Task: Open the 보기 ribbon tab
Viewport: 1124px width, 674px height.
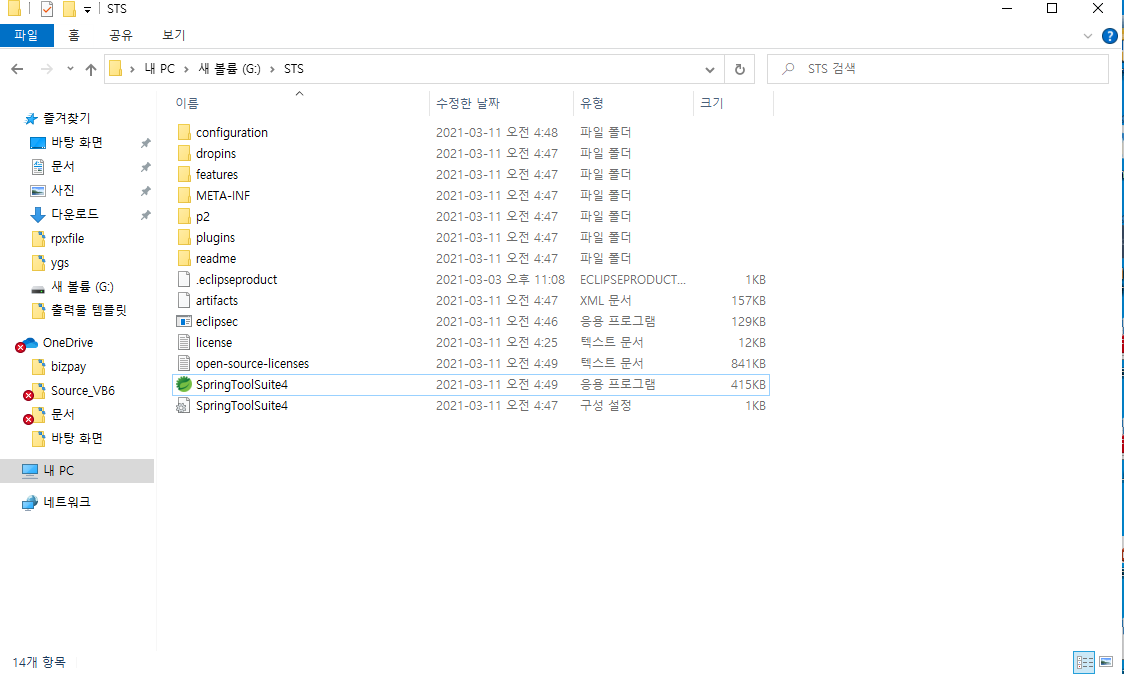Action: pos(173,35)
